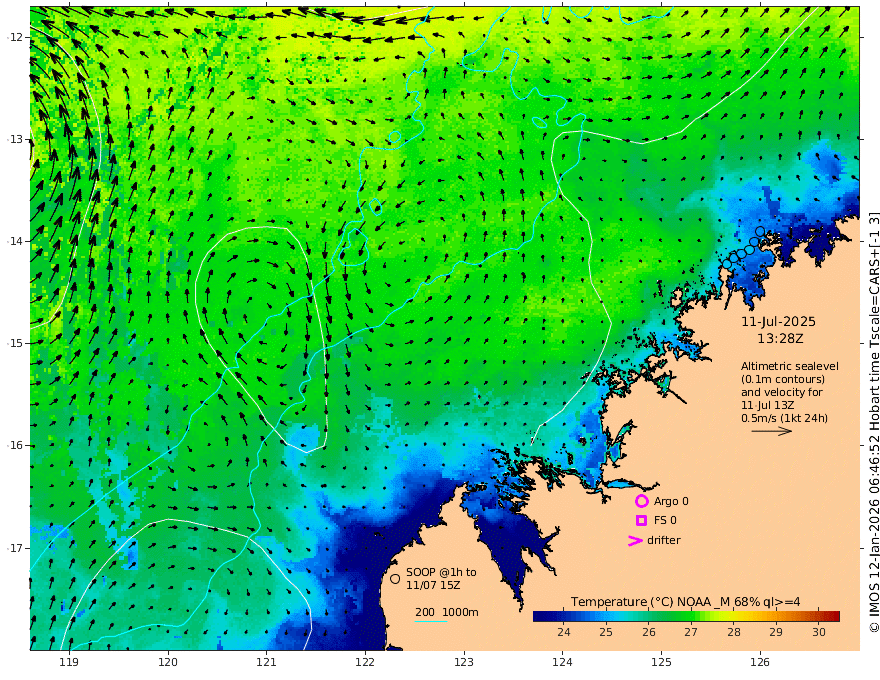Click the northernmost SOOP circle in the track
Screen dimensions: 880x680
point(760,231)
